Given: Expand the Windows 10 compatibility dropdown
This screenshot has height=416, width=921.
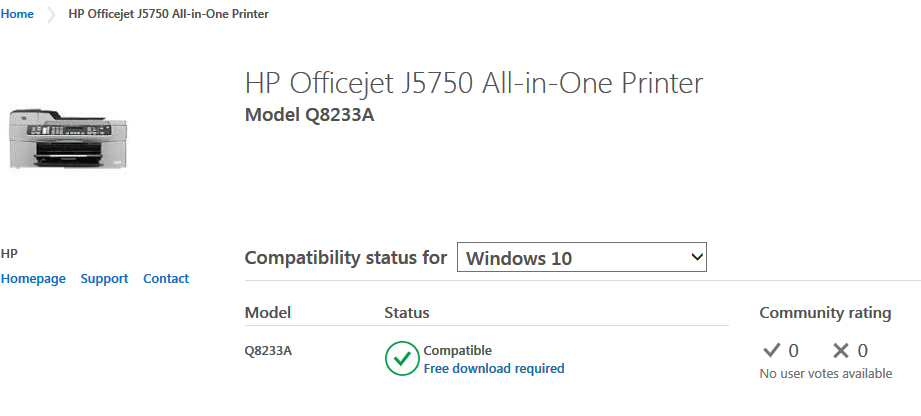Looking at the screenshot, I should [x=581, y=257].
